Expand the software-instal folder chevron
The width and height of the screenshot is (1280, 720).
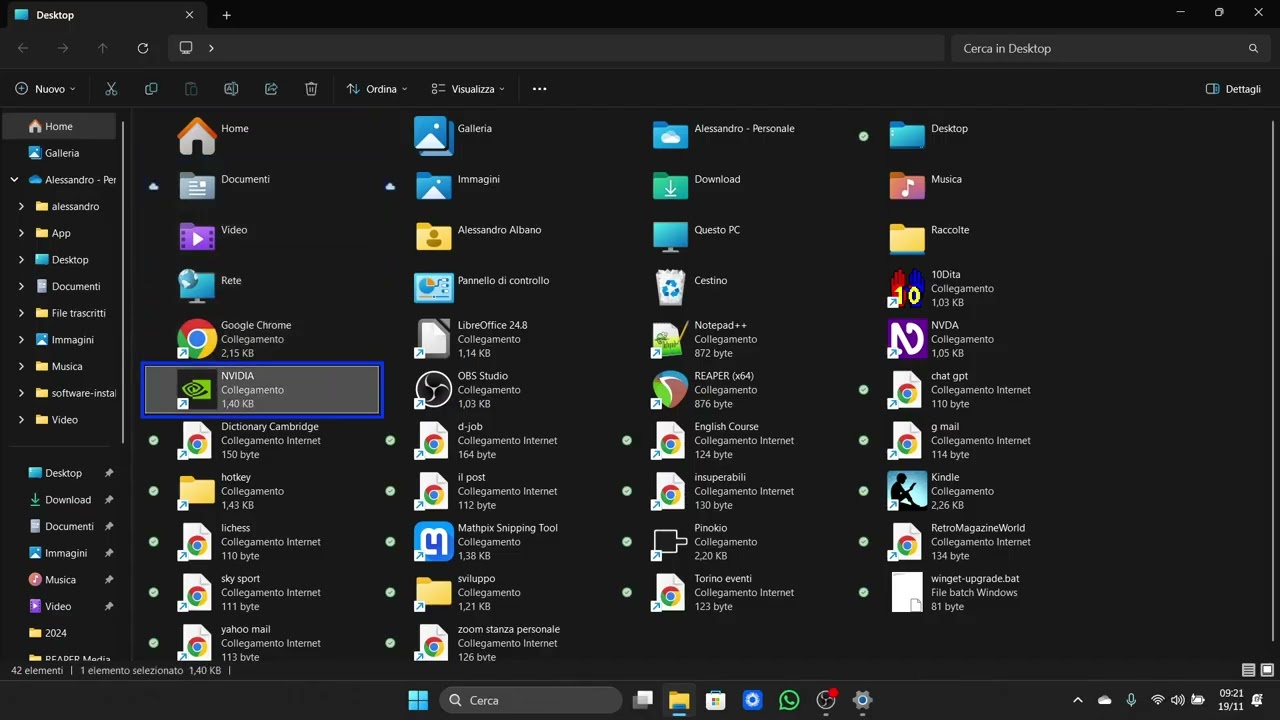click(22, 393)
